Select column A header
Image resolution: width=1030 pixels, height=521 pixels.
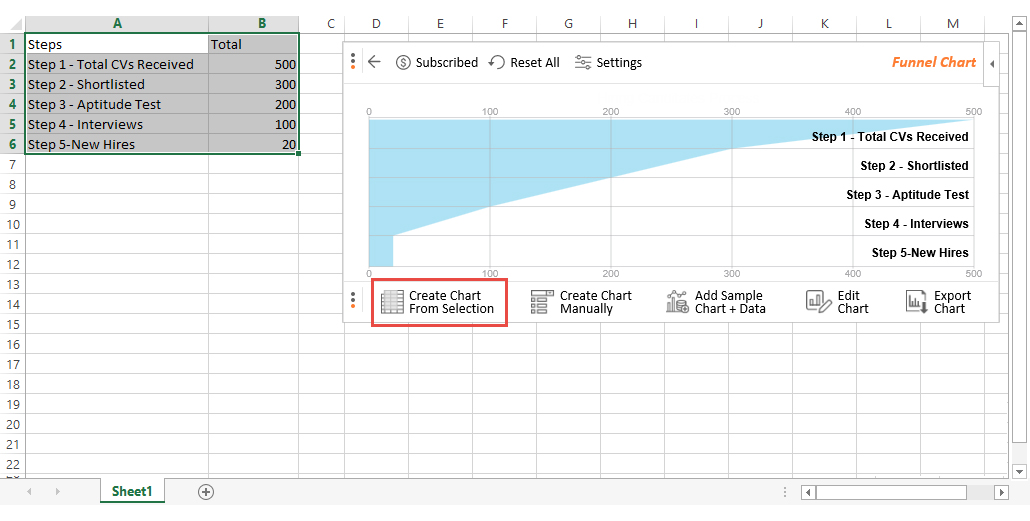(x=117, y=24)
